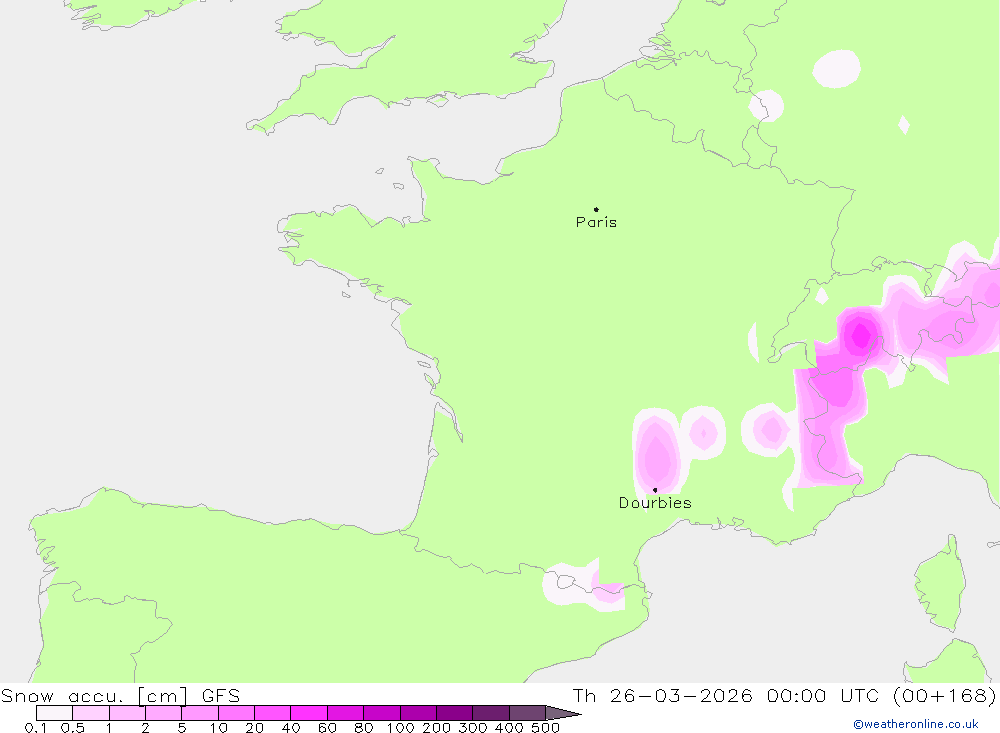Click the forecast date 'Th 26-03-2026 00:00 UTC'
Screen dimensions: 1000x733
tap(726, 695)
